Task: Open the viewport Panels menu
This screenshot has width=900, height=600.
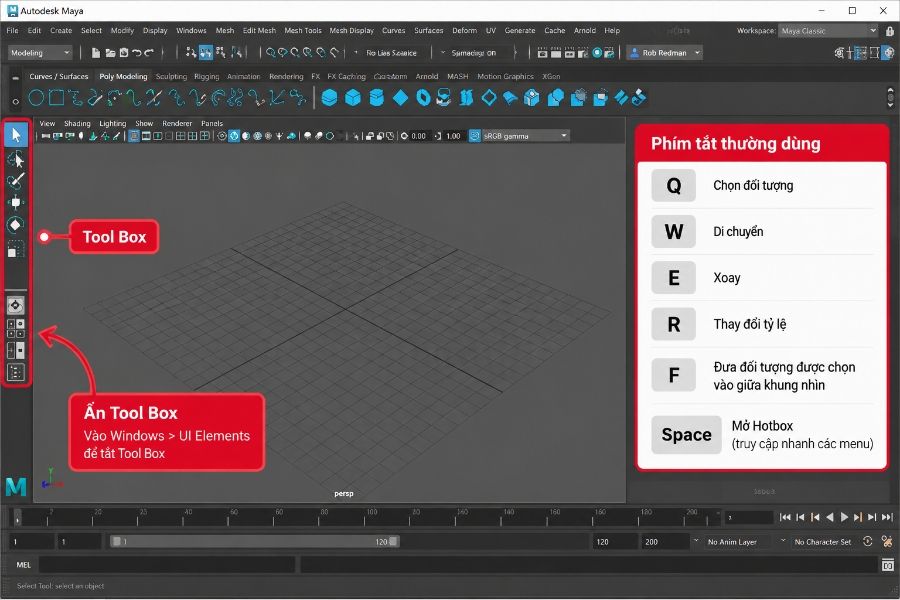Action: [x=212, y=123]
